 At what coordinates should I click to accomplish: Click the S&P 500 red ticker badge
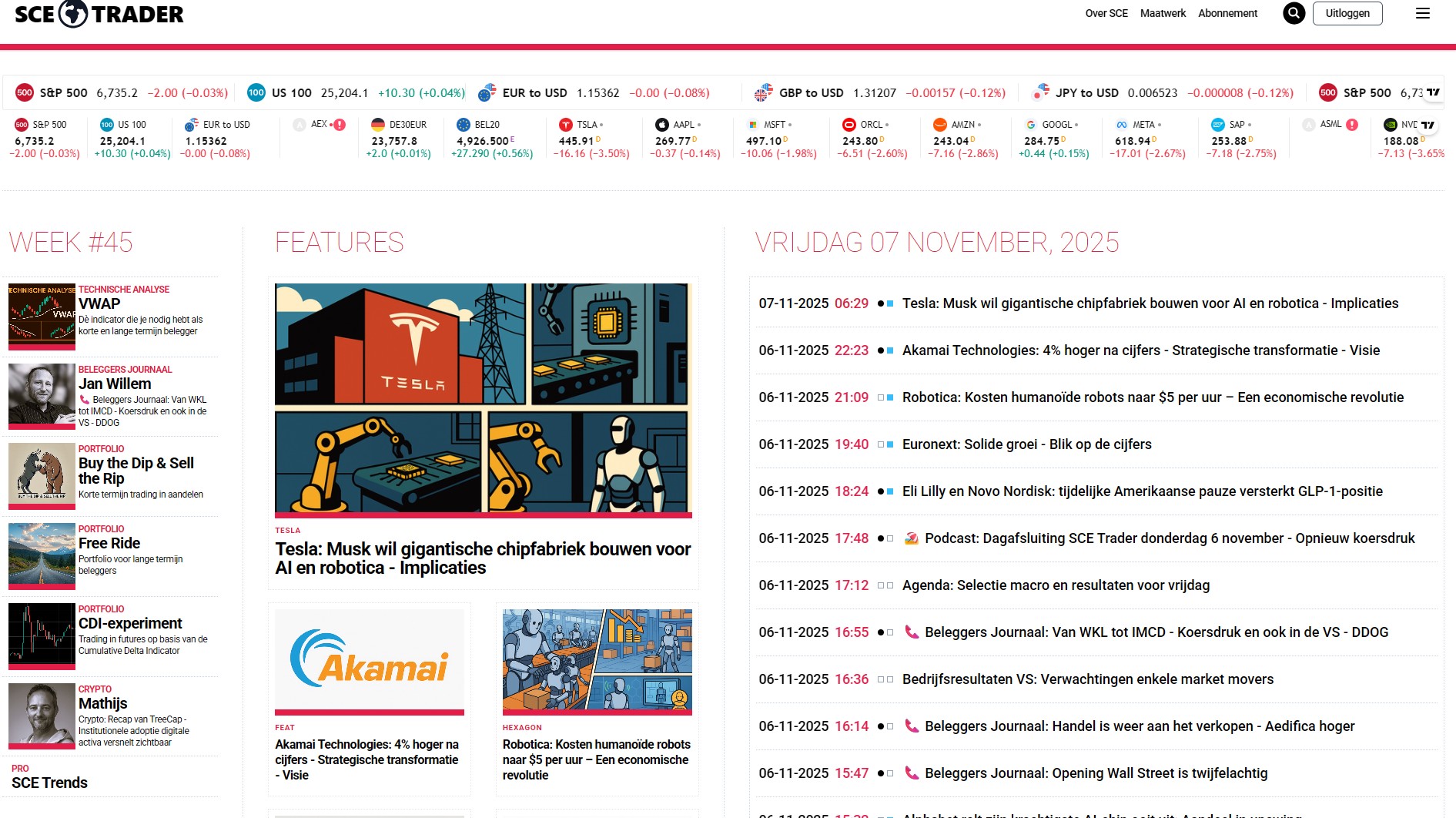pos(25,93)
